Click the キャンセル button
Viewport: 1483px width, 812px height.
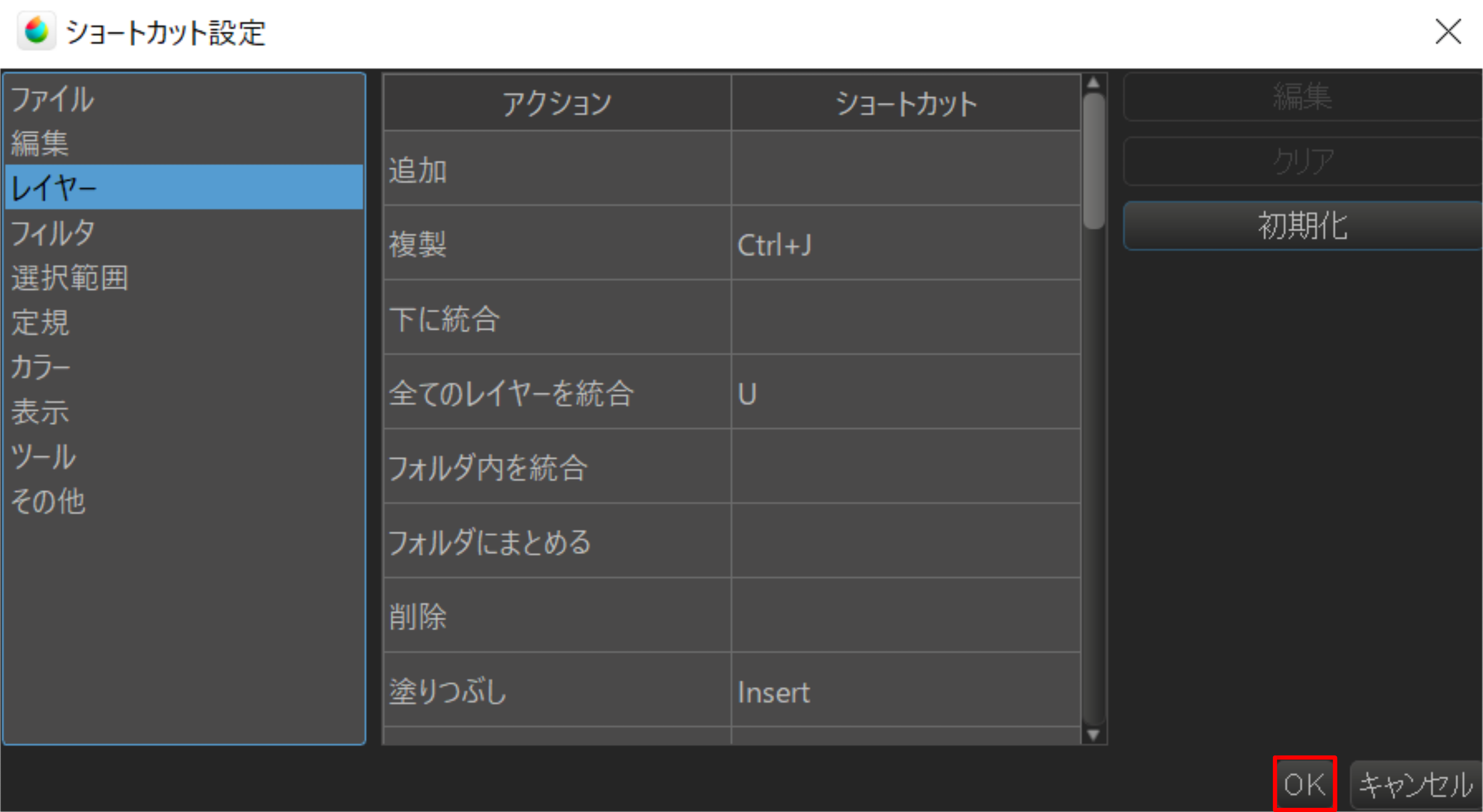point(1416,784)
